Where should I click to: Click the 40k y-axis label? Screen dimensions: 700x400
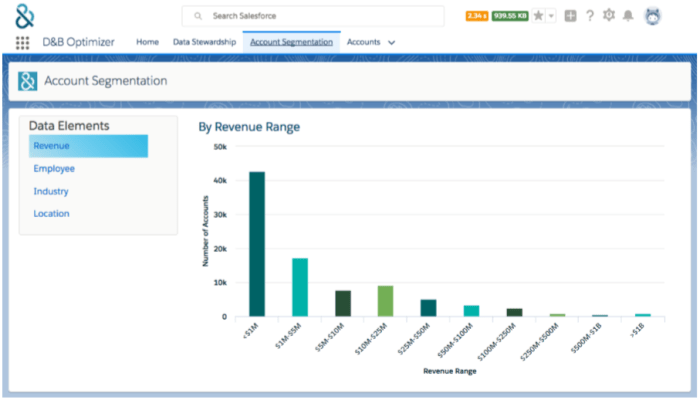pyautogui.click(x=220, y=181)
